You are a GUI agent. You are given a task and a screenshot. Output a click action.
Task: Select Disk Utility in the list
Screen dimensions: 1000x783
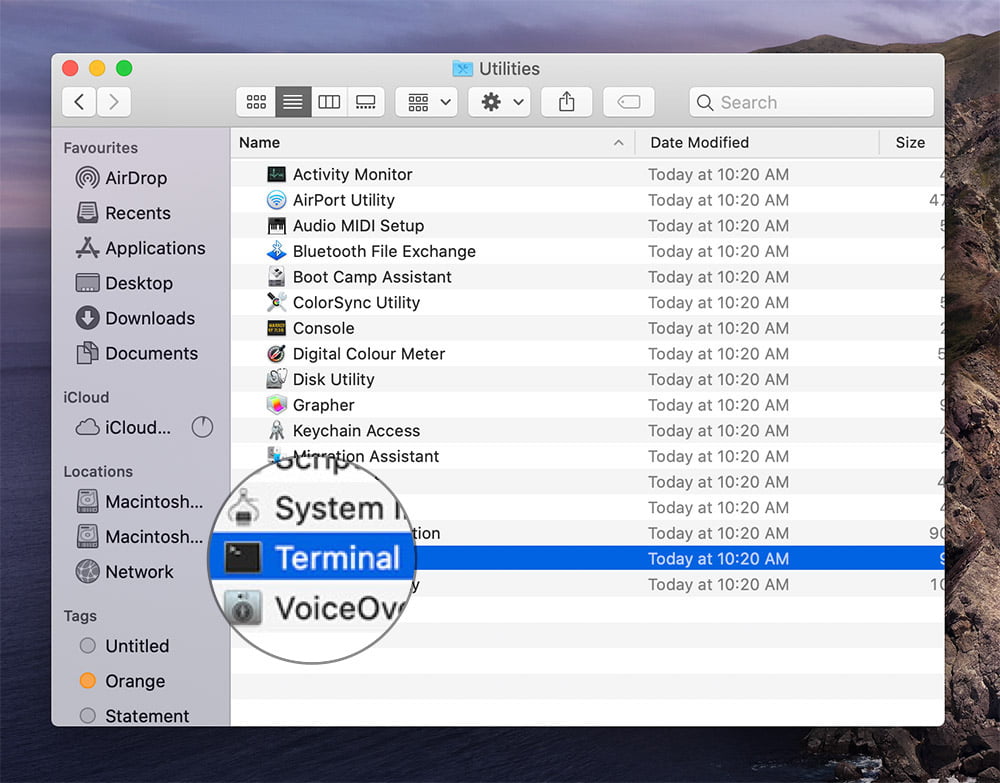pos(333,379)
